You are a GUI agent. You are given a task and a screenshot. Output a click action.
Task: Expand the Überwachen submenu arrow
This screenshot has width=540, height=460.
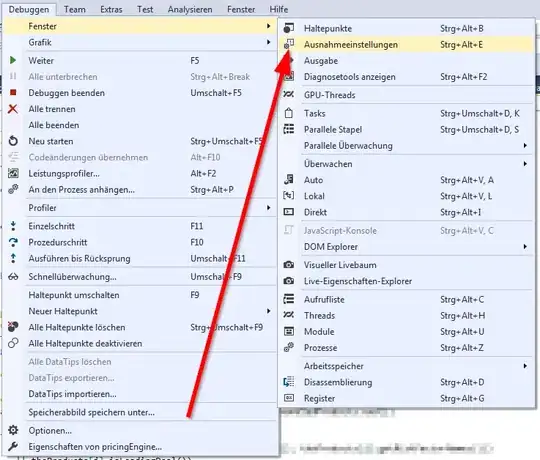click(x=525, y=164)
